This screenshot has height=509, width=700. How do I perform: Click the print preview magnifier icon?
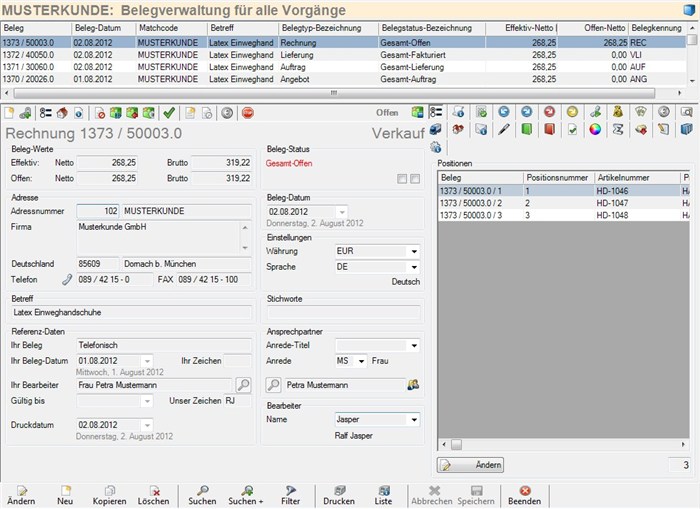point(687,112)
